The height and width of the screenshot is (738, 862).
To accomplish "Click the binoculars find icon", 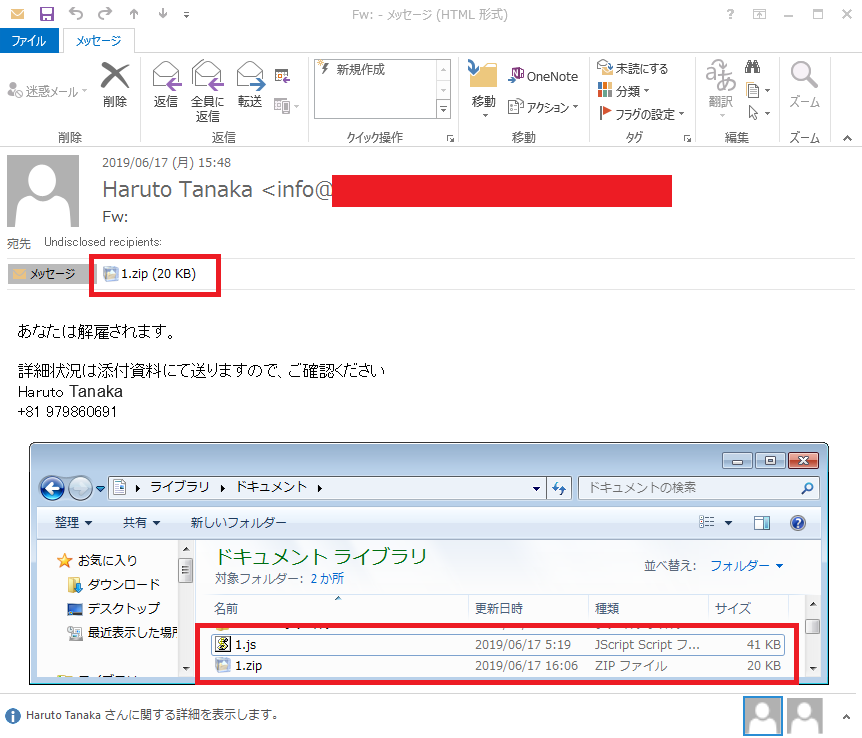I will [753, 67].
